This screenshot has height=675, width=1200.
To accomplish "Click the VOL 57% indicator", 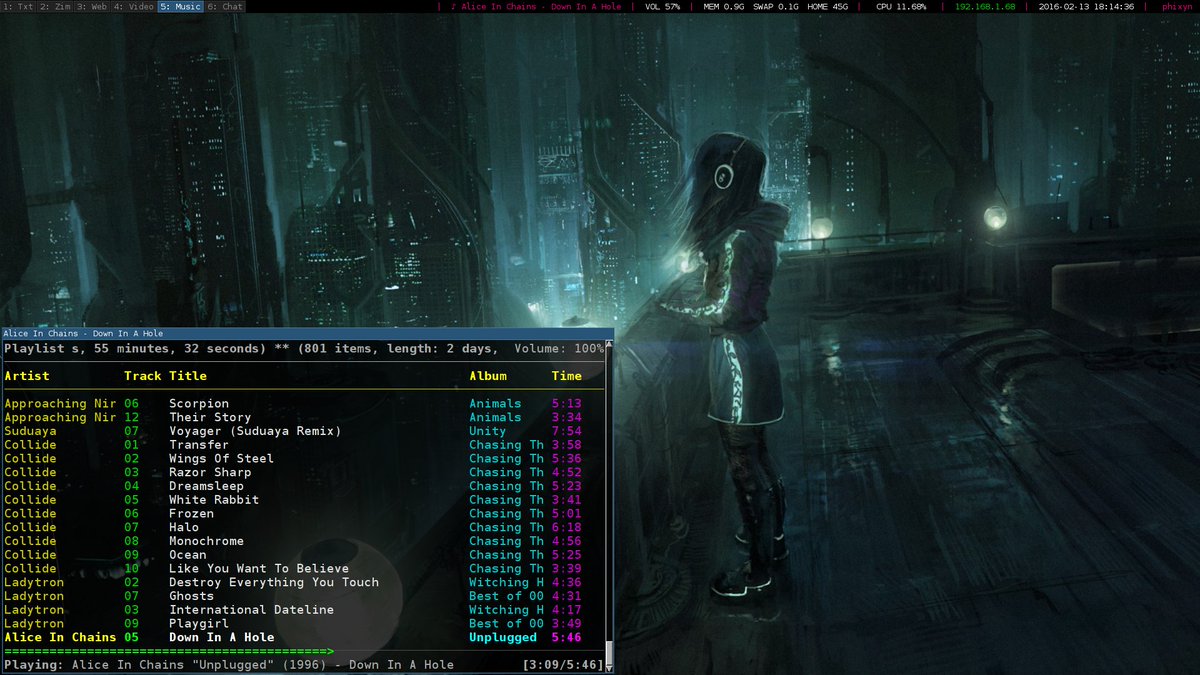I will pyautogui.click(x=662, y=6).
